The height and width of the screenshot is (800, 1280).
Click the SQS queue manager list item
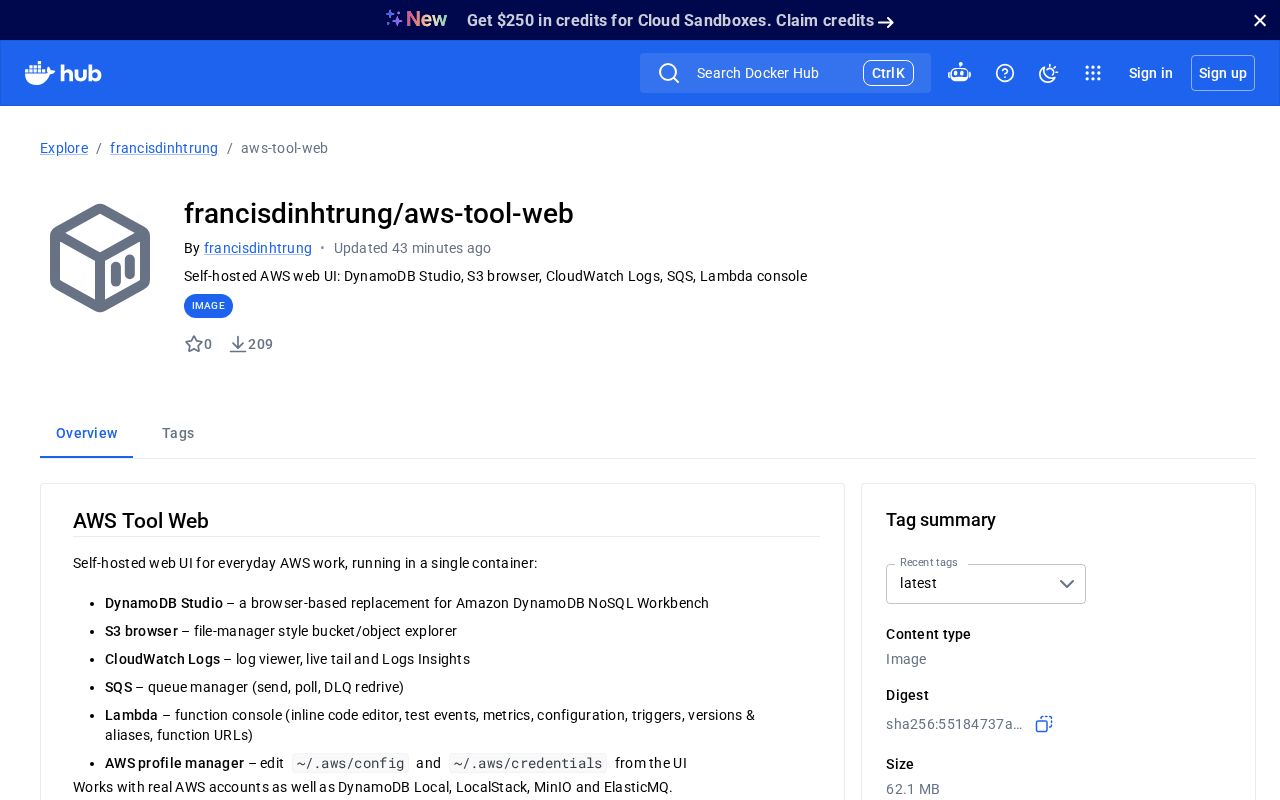pos(254,687)
